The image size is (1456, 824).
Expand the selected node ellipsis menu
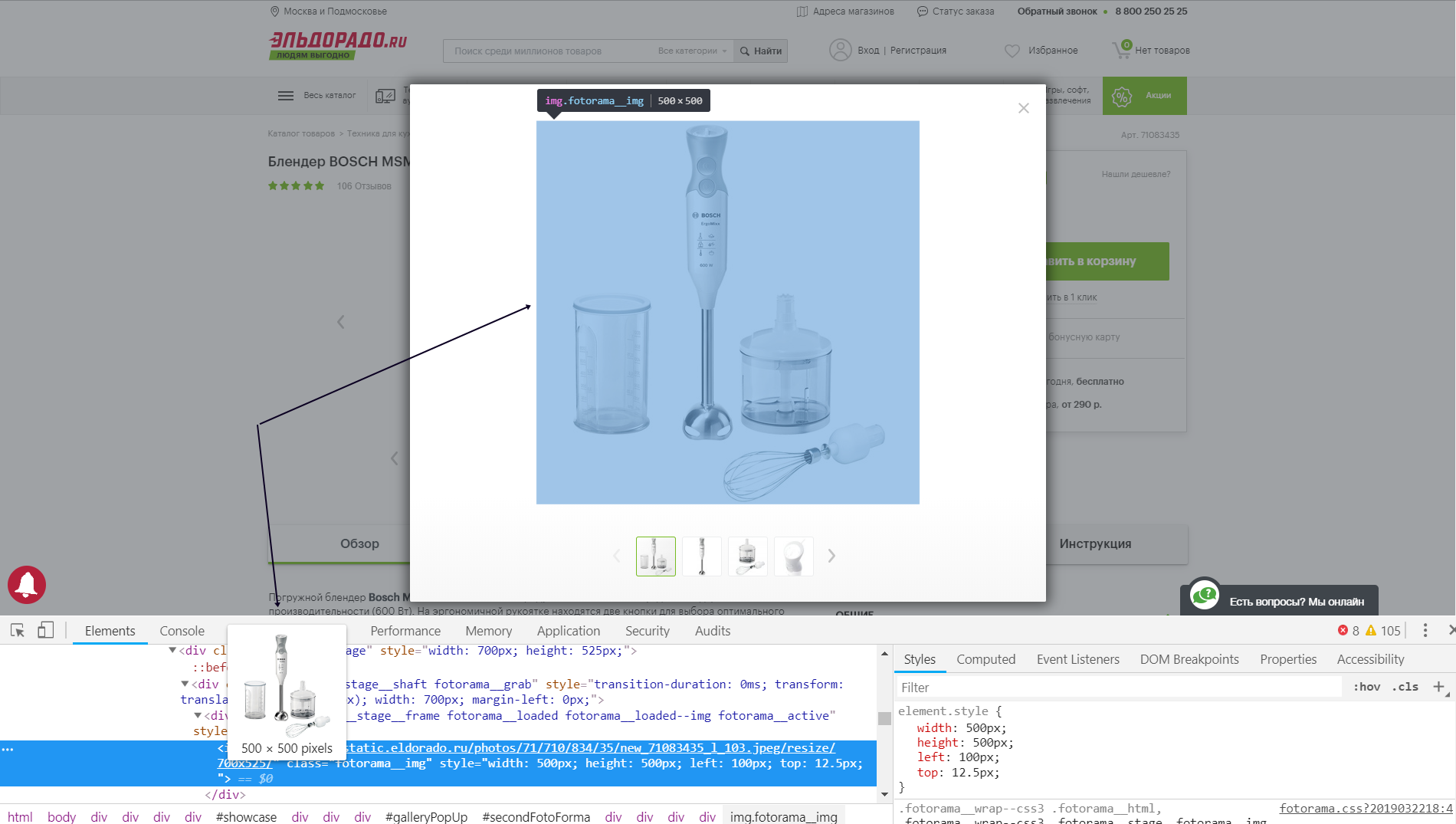click(8, 749)
